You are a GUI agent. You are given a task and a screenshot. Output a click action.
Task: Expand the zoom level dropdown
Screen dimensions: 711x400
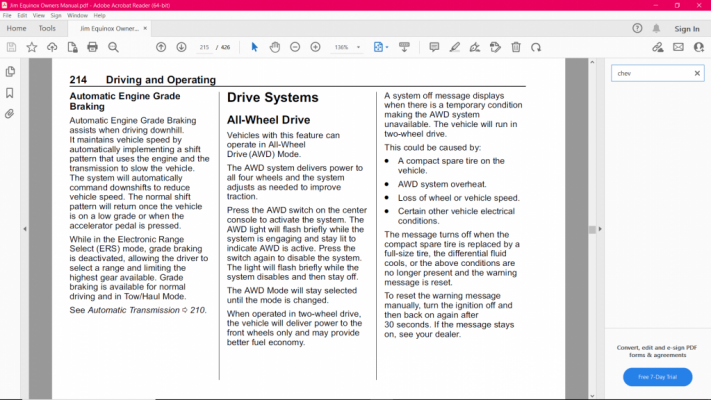[x=358, y=47]
